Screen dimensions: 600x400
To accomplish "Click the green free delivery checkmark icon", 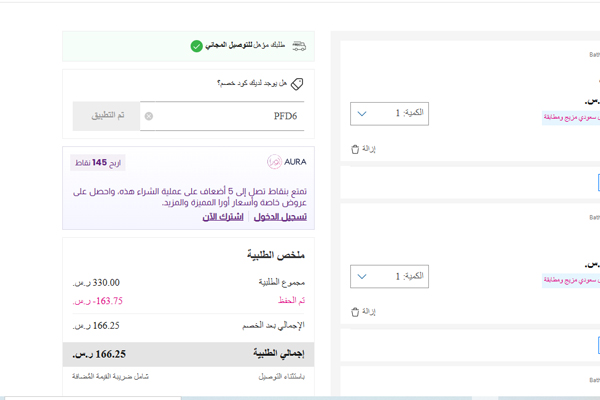I will (196, 46).
